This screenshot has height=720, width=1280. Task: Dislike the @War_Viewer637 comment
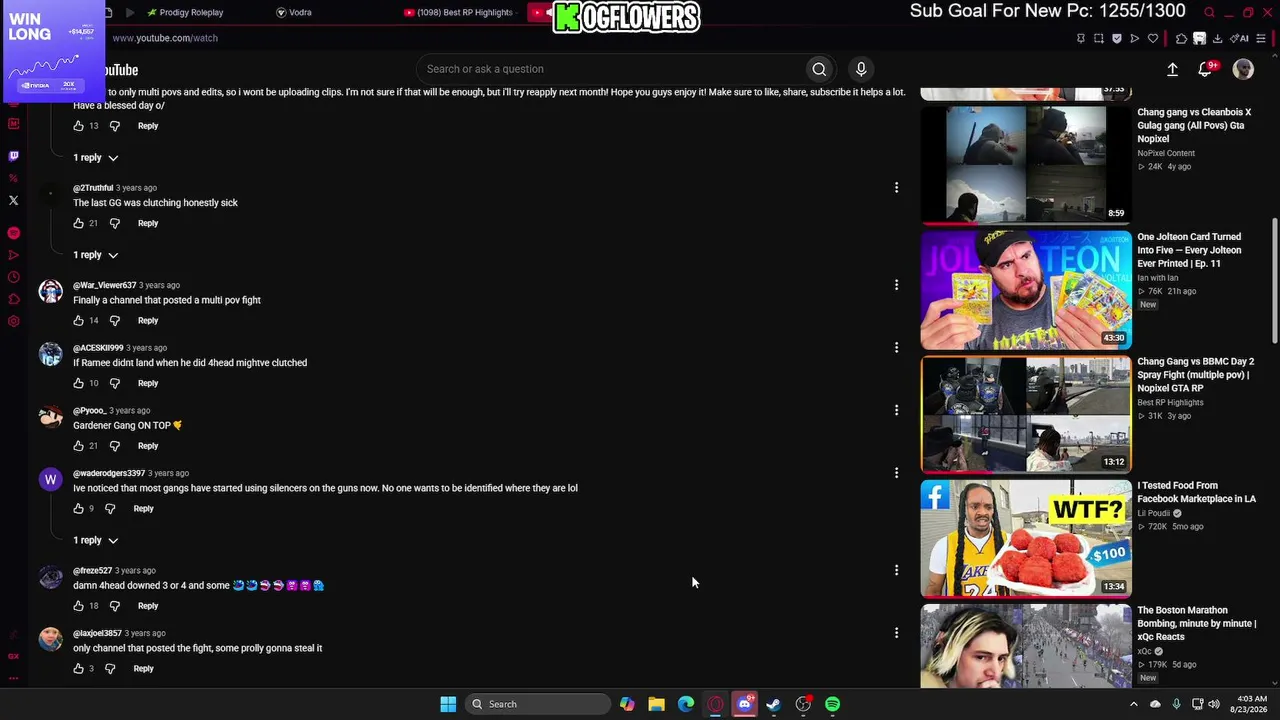[x=114, y=321]
